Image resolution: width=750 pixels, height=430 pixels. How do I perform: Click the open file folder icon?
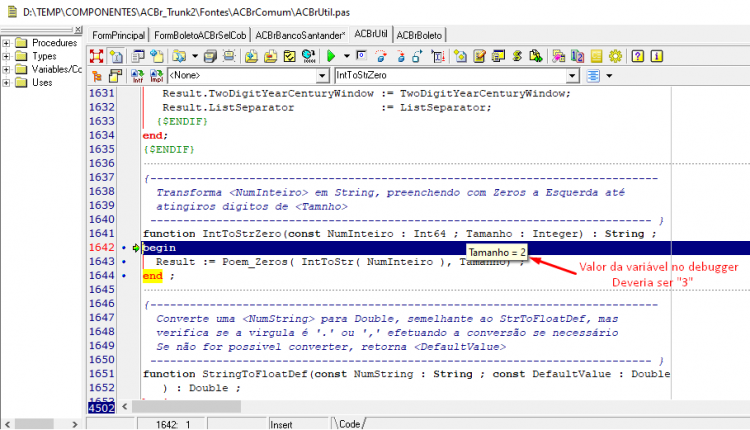[x=179, y=56]
